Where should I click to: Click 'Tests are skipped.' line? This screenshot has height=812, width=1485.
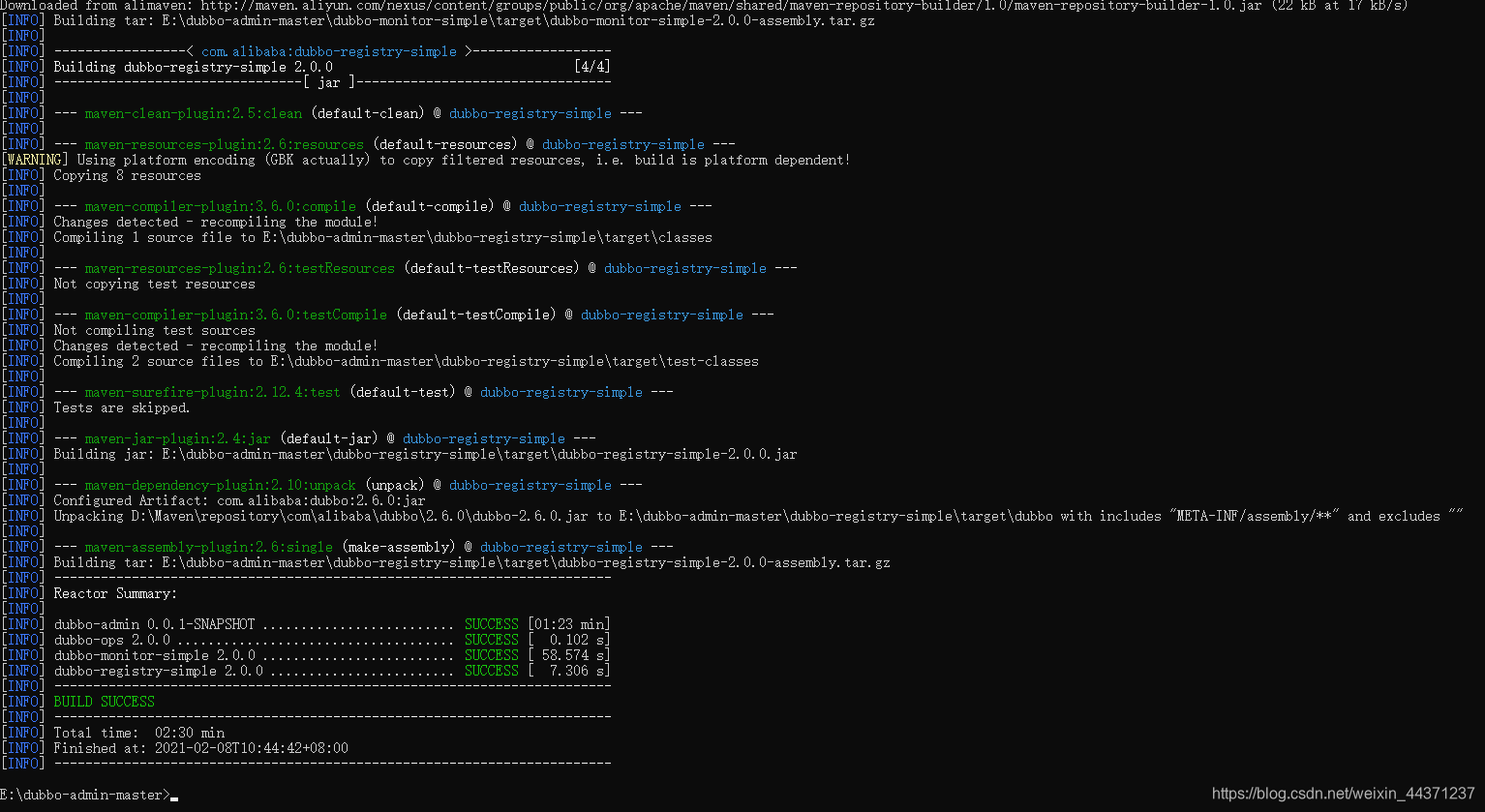coord(121,407)
